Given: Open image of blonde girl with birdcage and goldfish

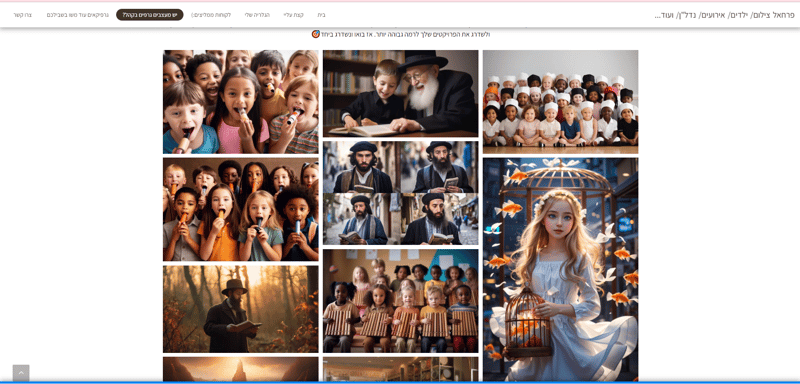Looking at the screenshot, I should [560, 269].
